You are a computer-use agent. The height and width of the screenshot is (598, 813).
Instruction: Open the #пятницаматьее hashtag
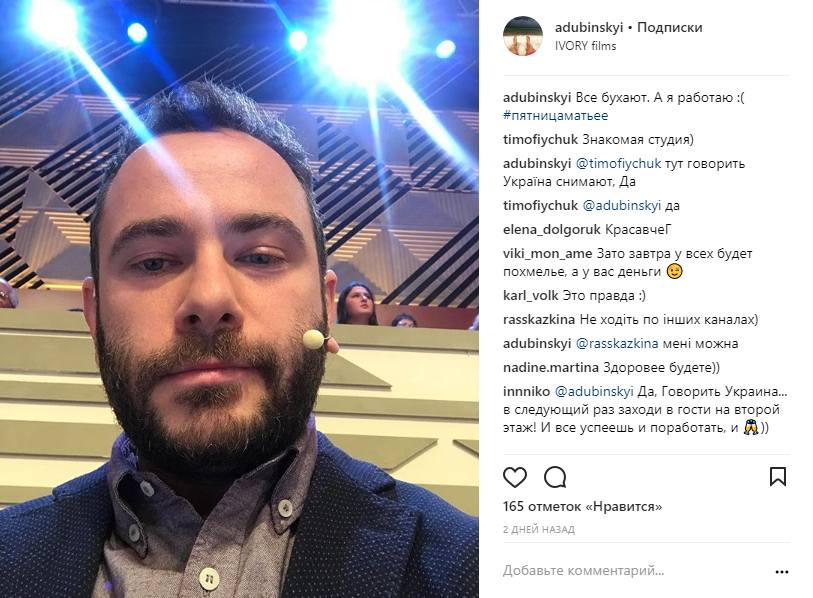[x=555, y=116]
